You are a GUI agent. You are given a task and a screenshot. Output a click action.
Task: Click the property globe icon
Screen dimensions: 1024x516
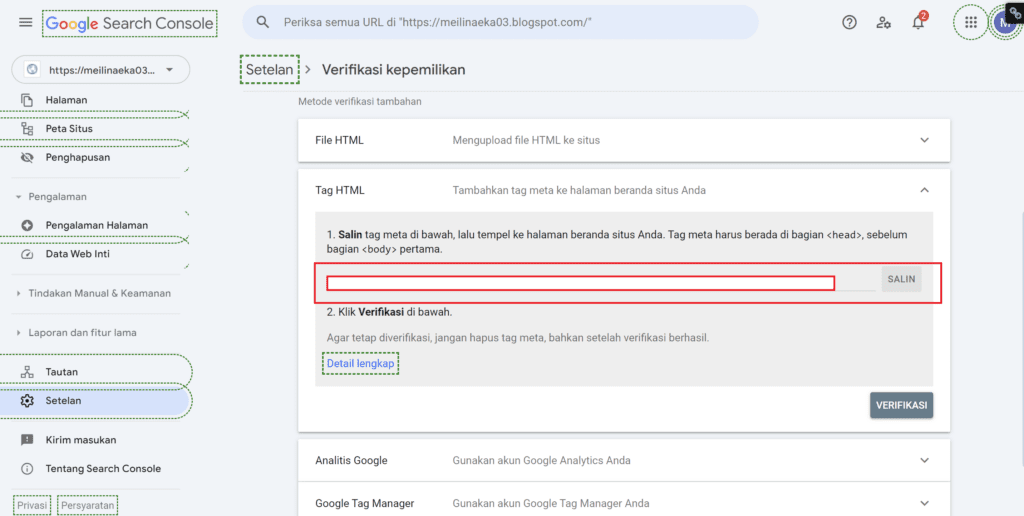[x=32, y=70]
